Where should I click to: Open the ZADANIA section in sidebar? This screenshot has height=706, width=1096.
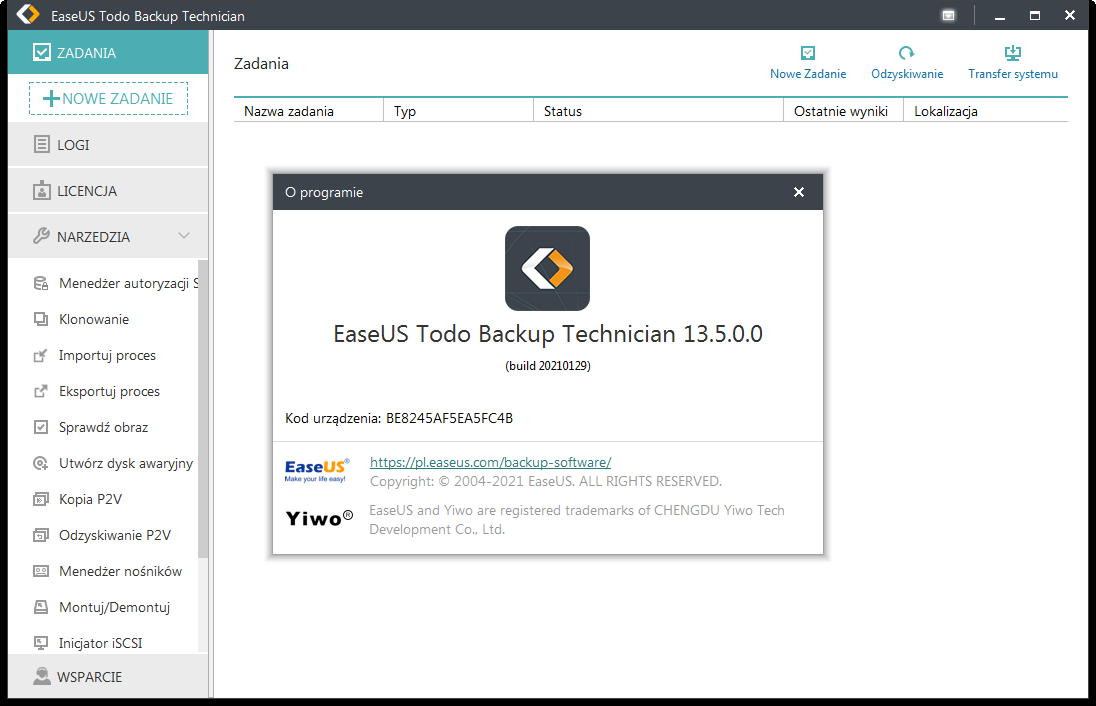[108, 52]
